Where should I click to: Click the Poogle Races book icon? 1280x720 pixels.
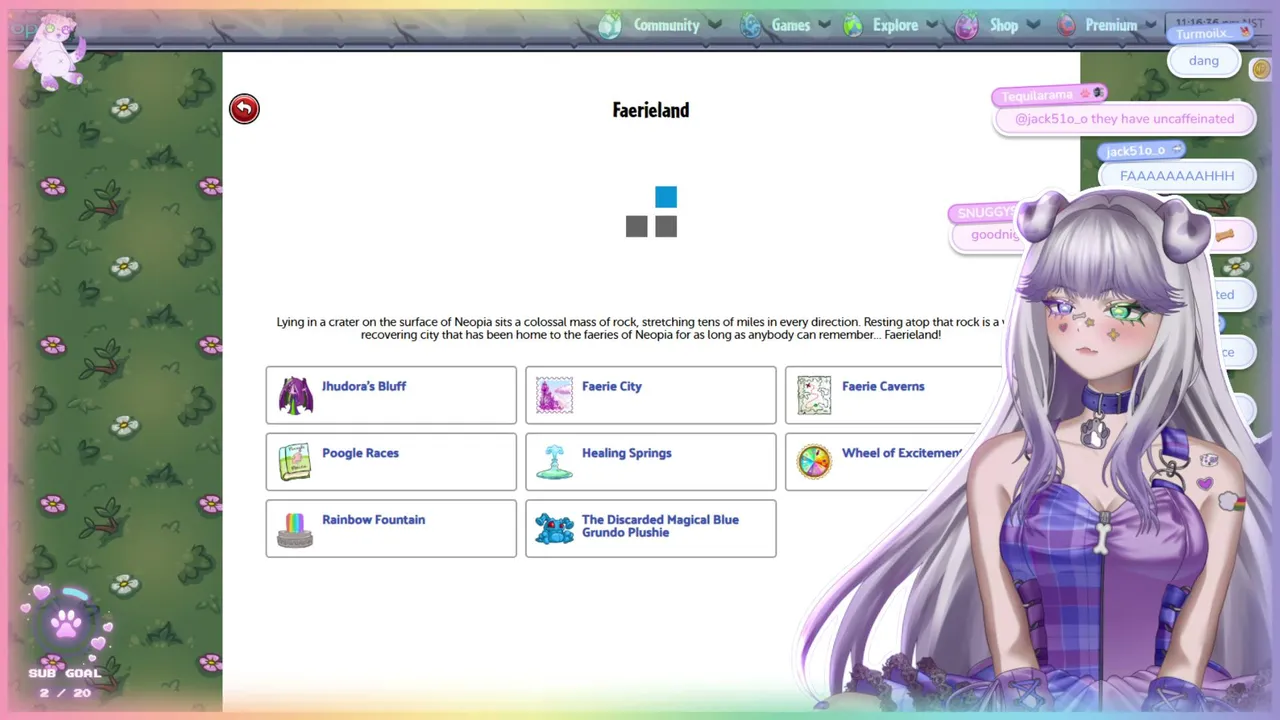[x=295, y=462]
